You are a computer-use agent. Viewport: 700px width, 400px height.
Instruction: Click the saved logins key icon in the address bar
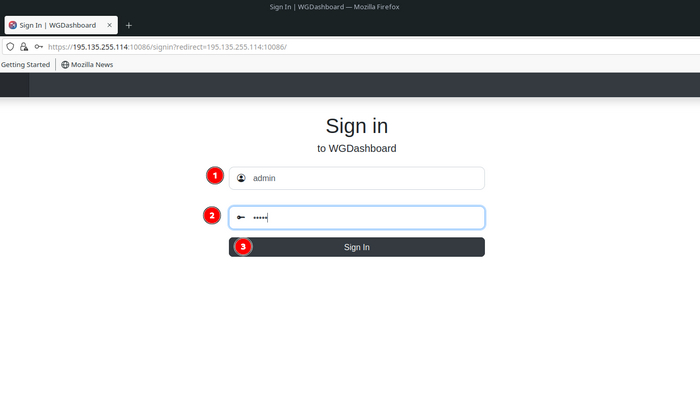pos(39,47)
